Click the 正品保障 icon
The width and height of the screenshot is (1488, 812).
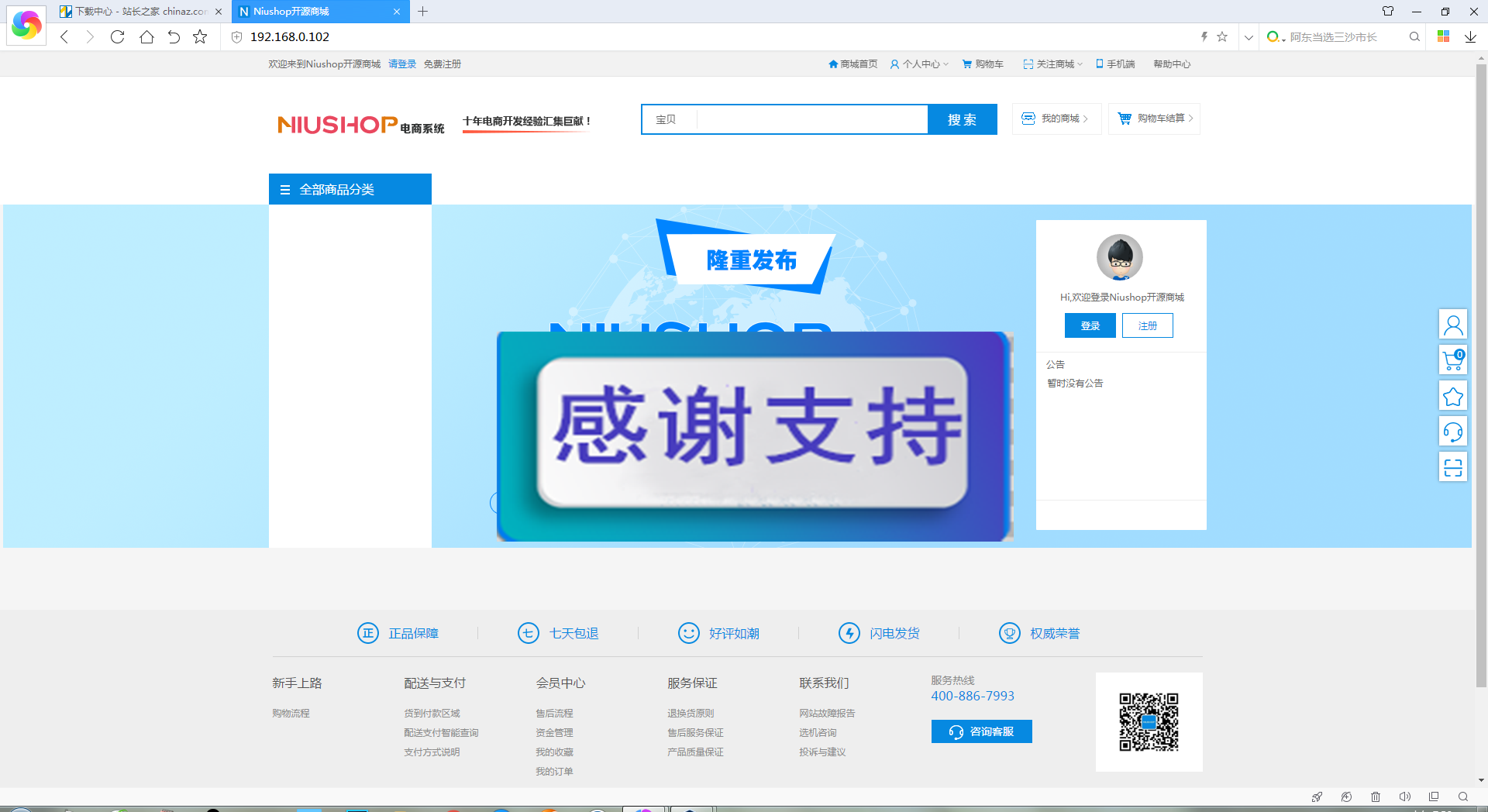(x=368, y=633)
